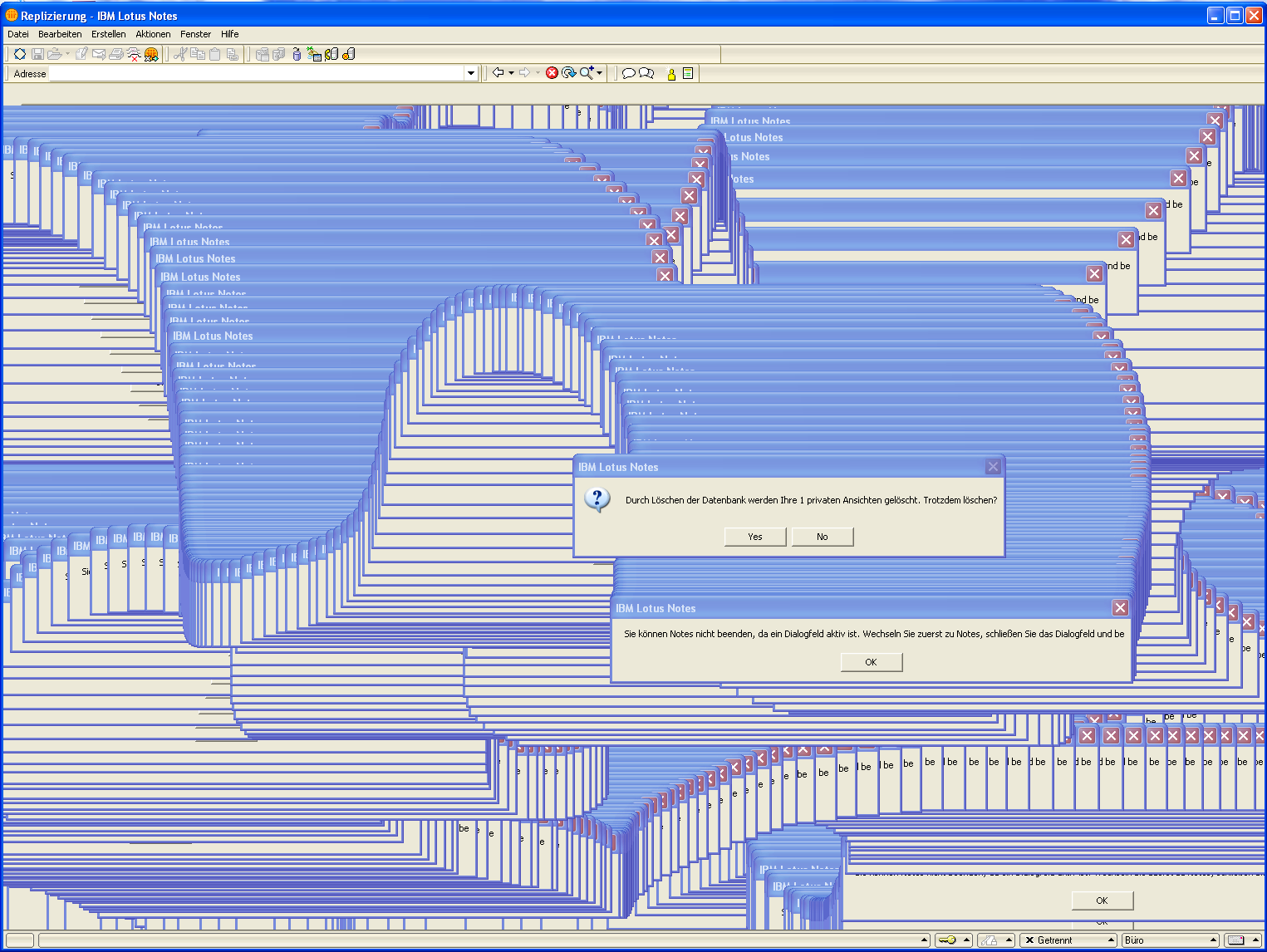The image size is (1267, 952).
Task: Open the Adresse field dropdown arrow
Action: coord(471,73)
